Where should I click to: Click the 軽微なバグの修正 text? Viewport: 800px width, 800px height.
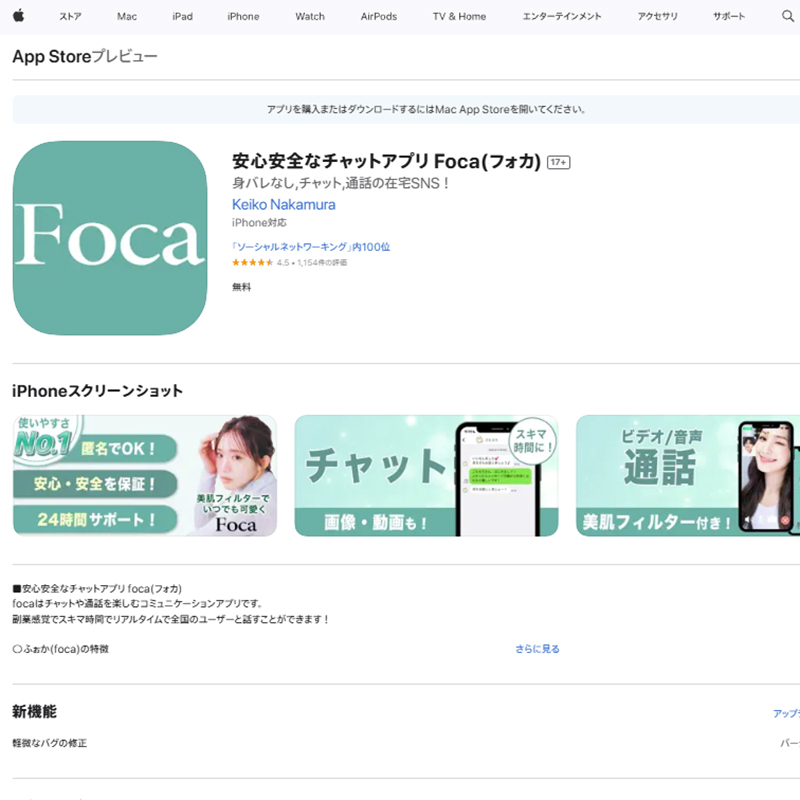[x=49, y=743]
